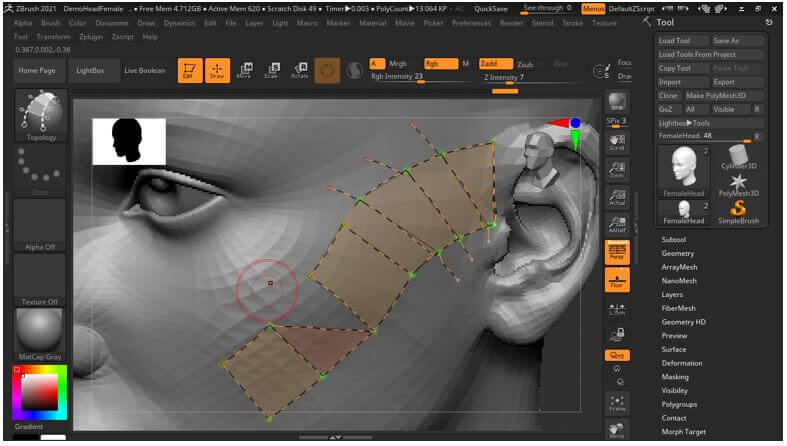Image resolution: width=787 pixels, height=446 pixels.
Task: Open the Preferences menu
Action: [471, 23]
